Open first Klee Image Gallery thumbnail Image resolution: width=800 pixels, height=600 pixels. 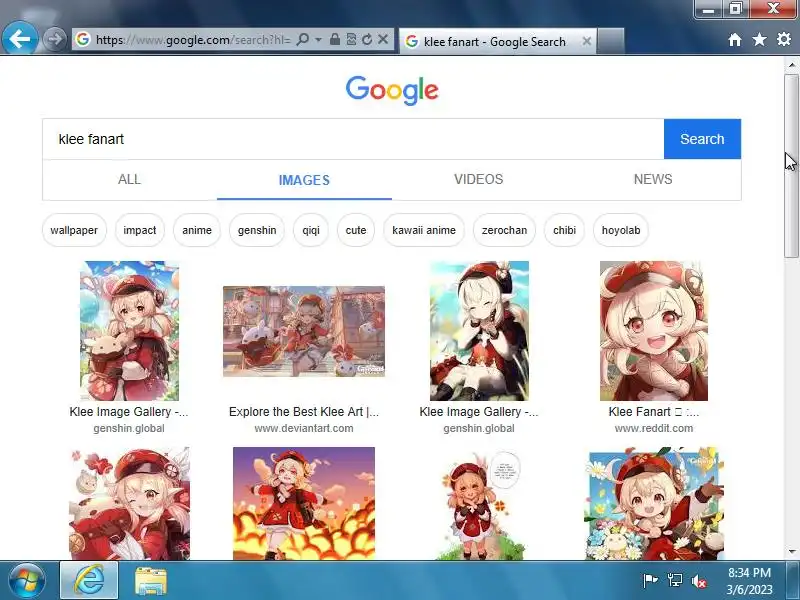click(130, 331)
